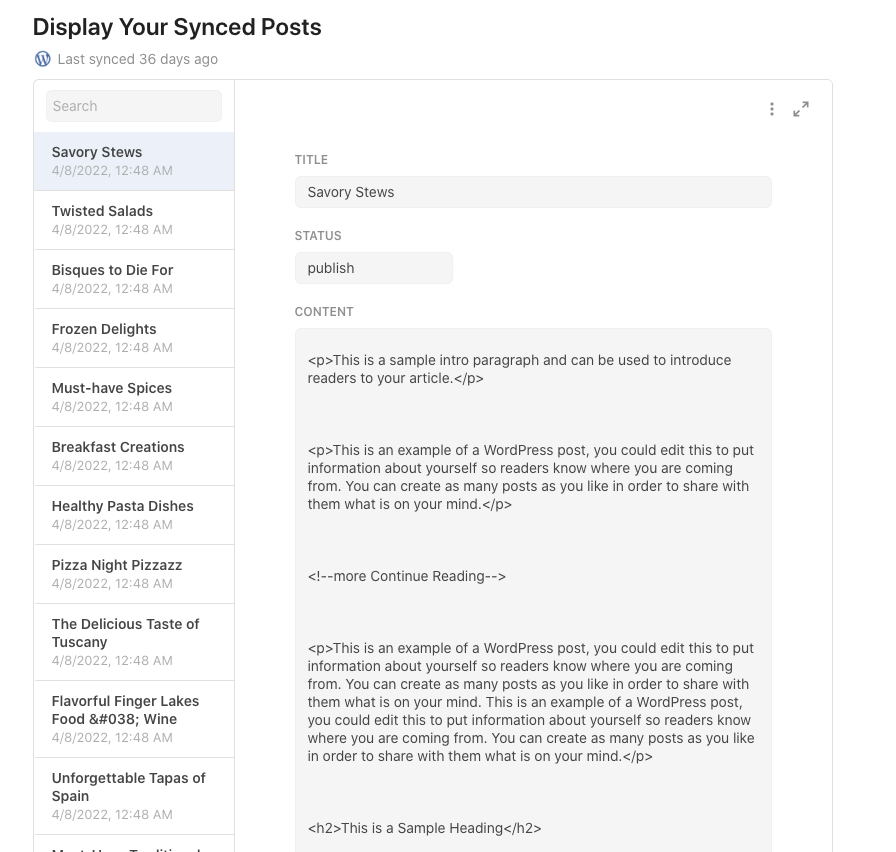896x852 pixels.
Task: Open Unforgettable Tapas of Spain post
Action: (134, 796)
